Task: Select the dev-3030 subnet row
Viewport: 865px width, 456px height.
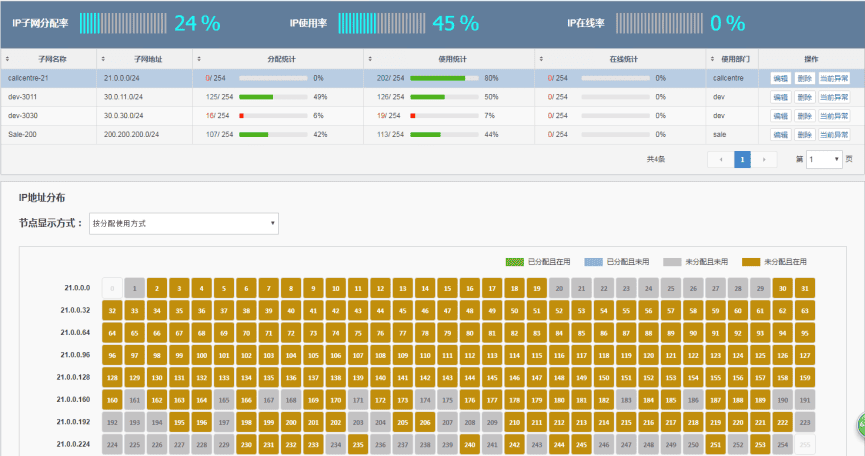Action: coord(50,115)
